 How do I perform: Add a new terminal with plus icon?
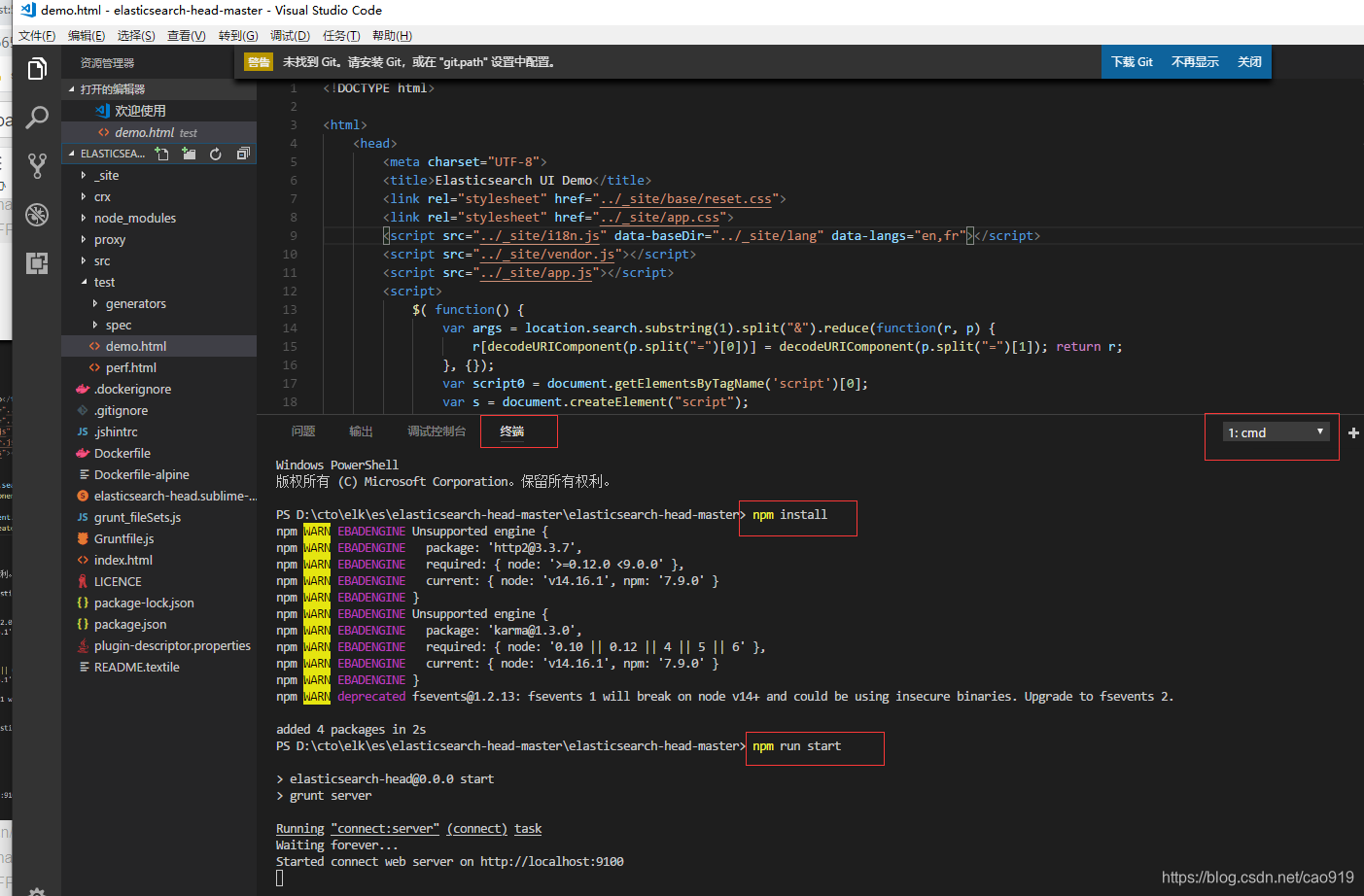(x=1353, y=432)
